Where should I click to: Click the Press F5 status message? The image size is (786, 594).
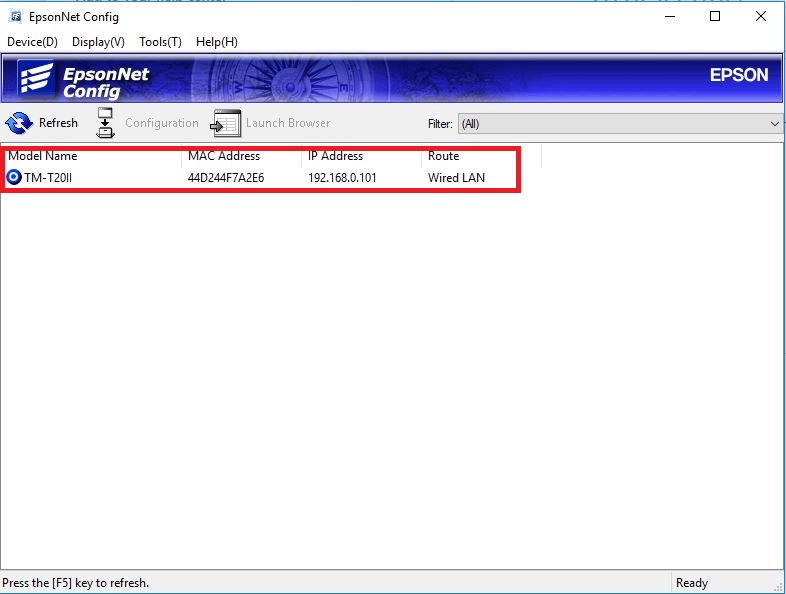click(76, 582)
